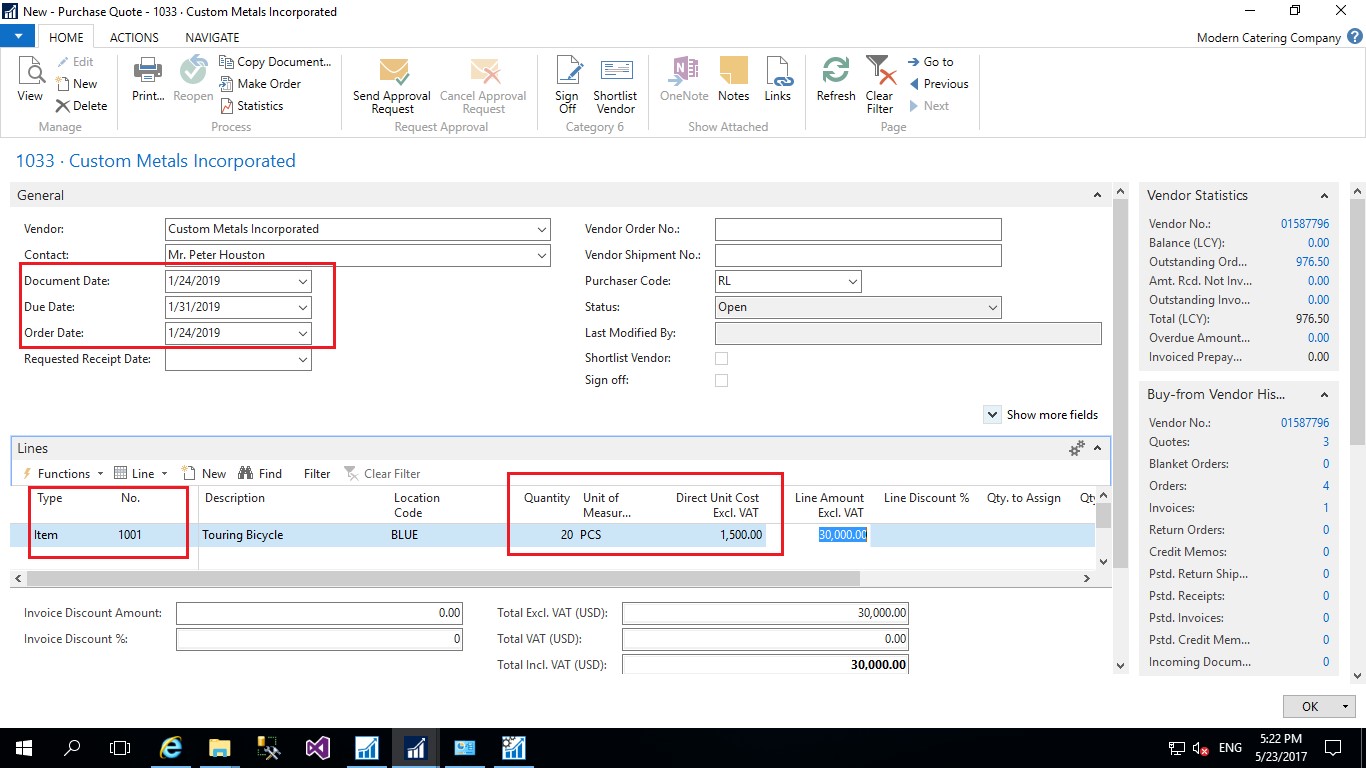
Task: Open the Document Date picker dropdown
Action: click(303, 281)
